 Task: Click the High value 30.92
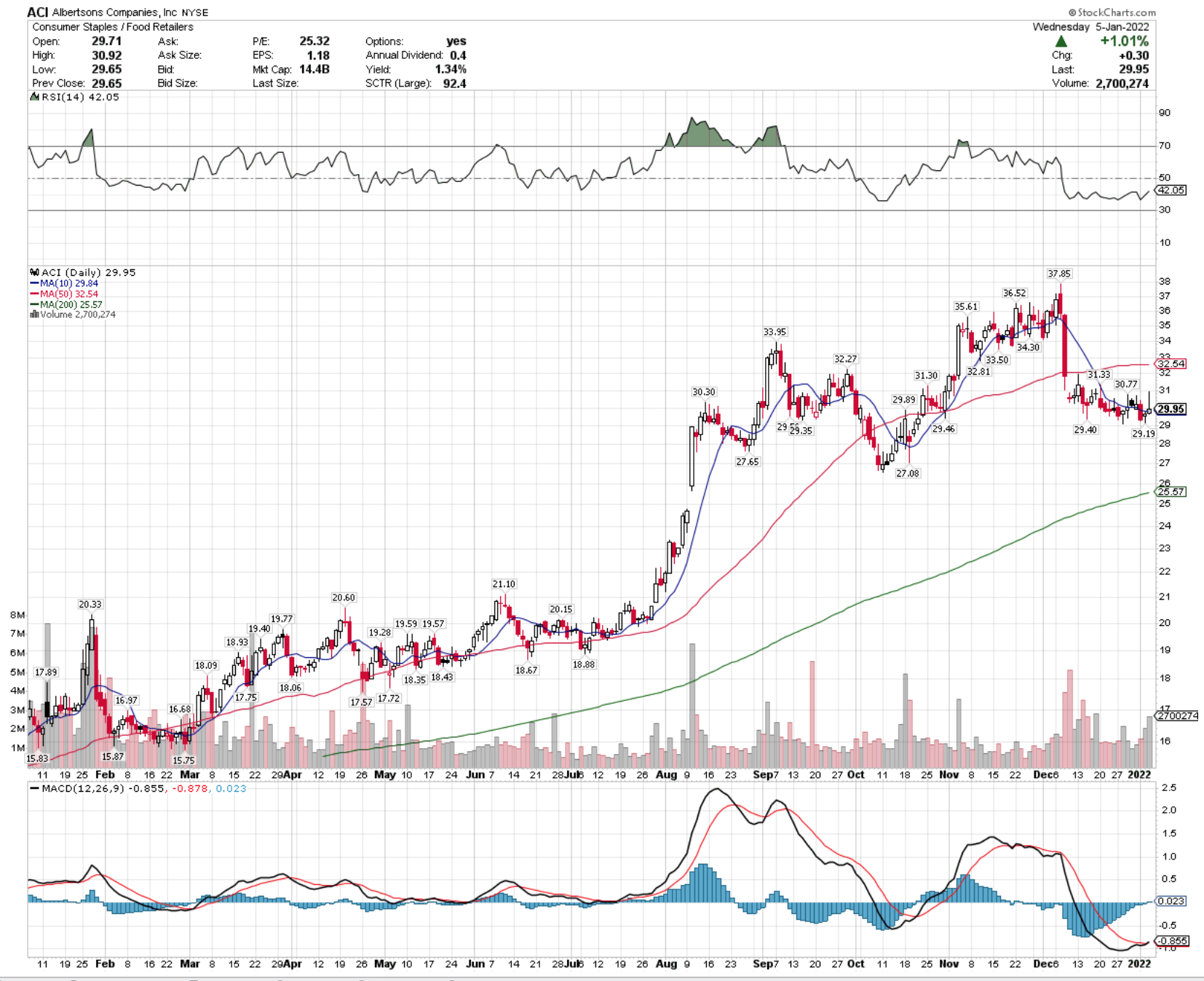click(106, 55)
